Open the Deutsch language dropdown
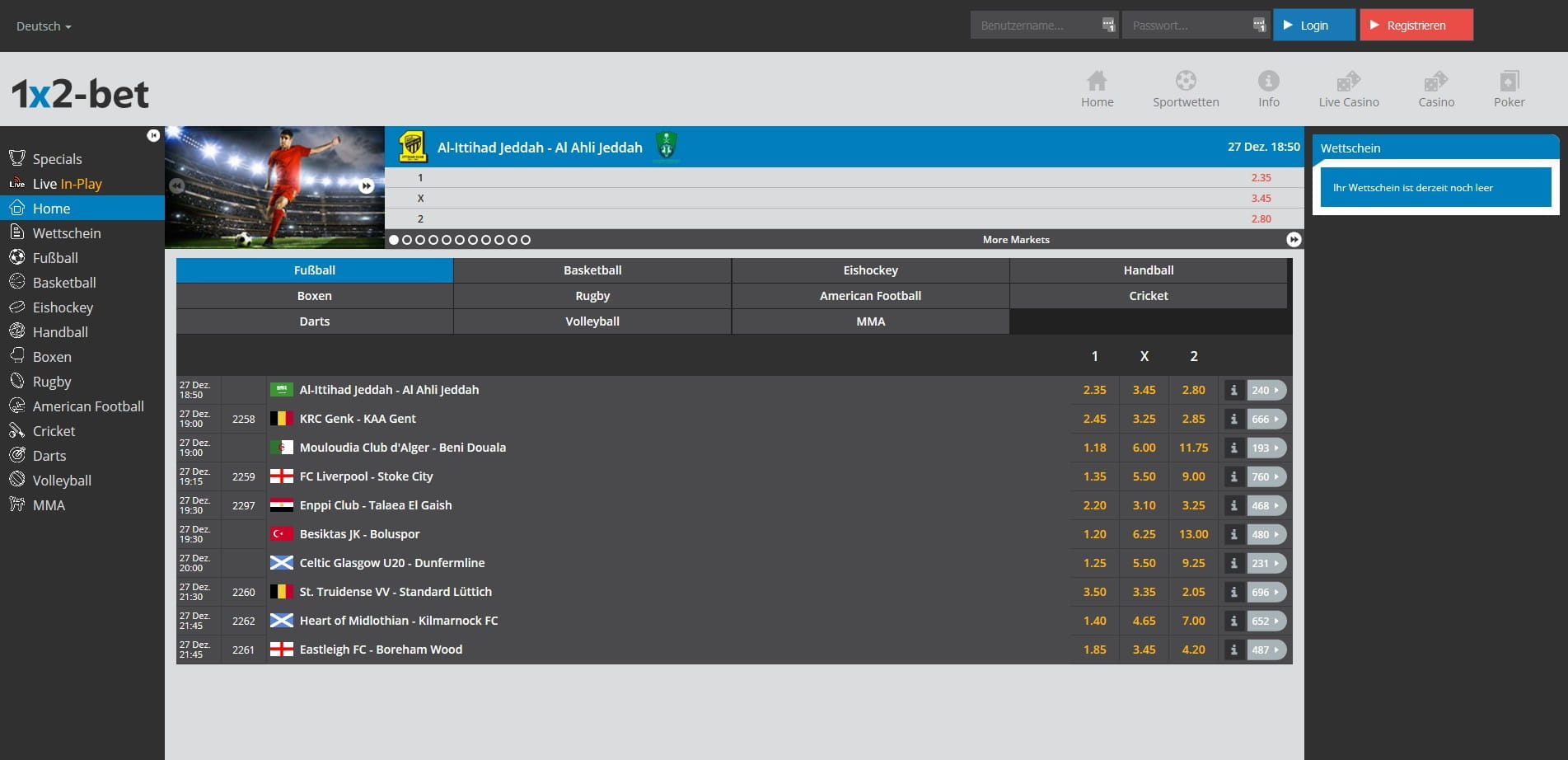The height and width of the screenshot is (760, 1568). pyautogui.click(x=44, y=26)
